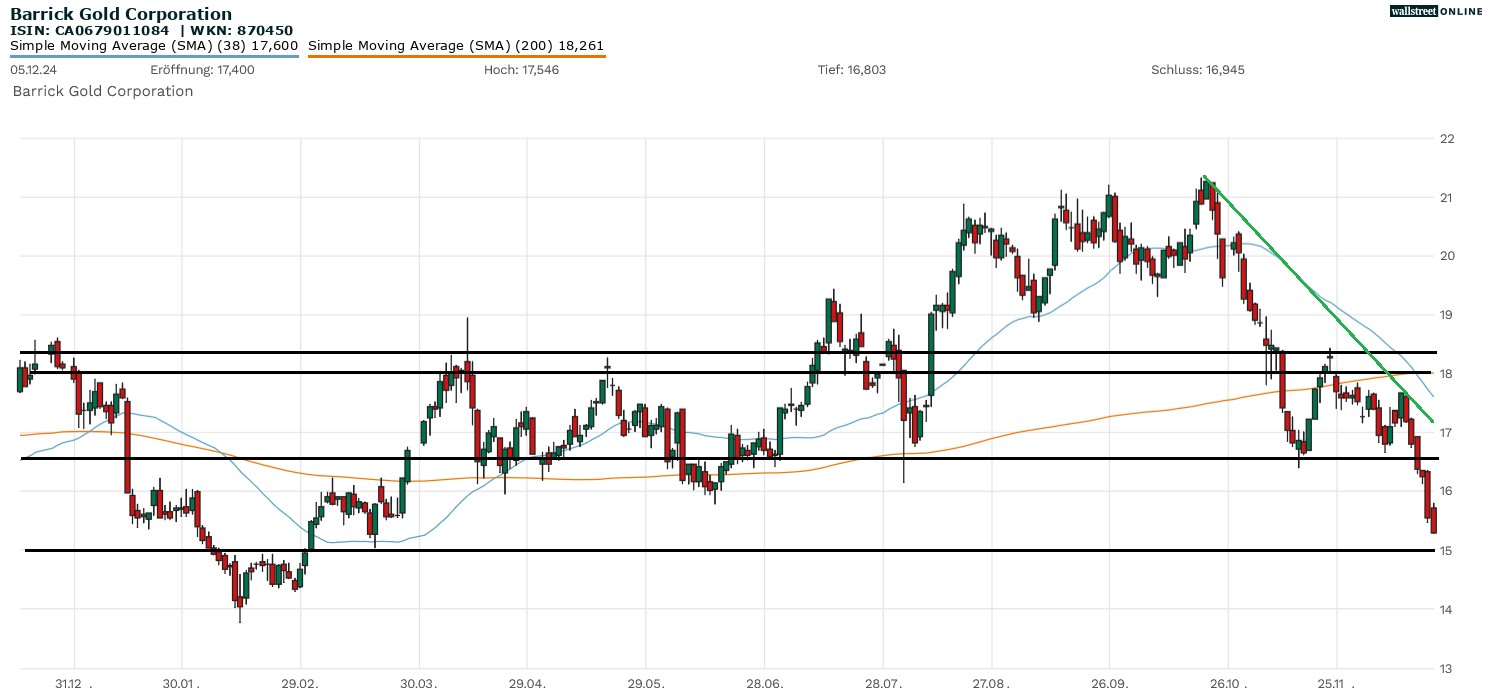Screen dimensions: 1490x689
Task: Click the x-axis date 29.02.
Action: pos(301,683)
